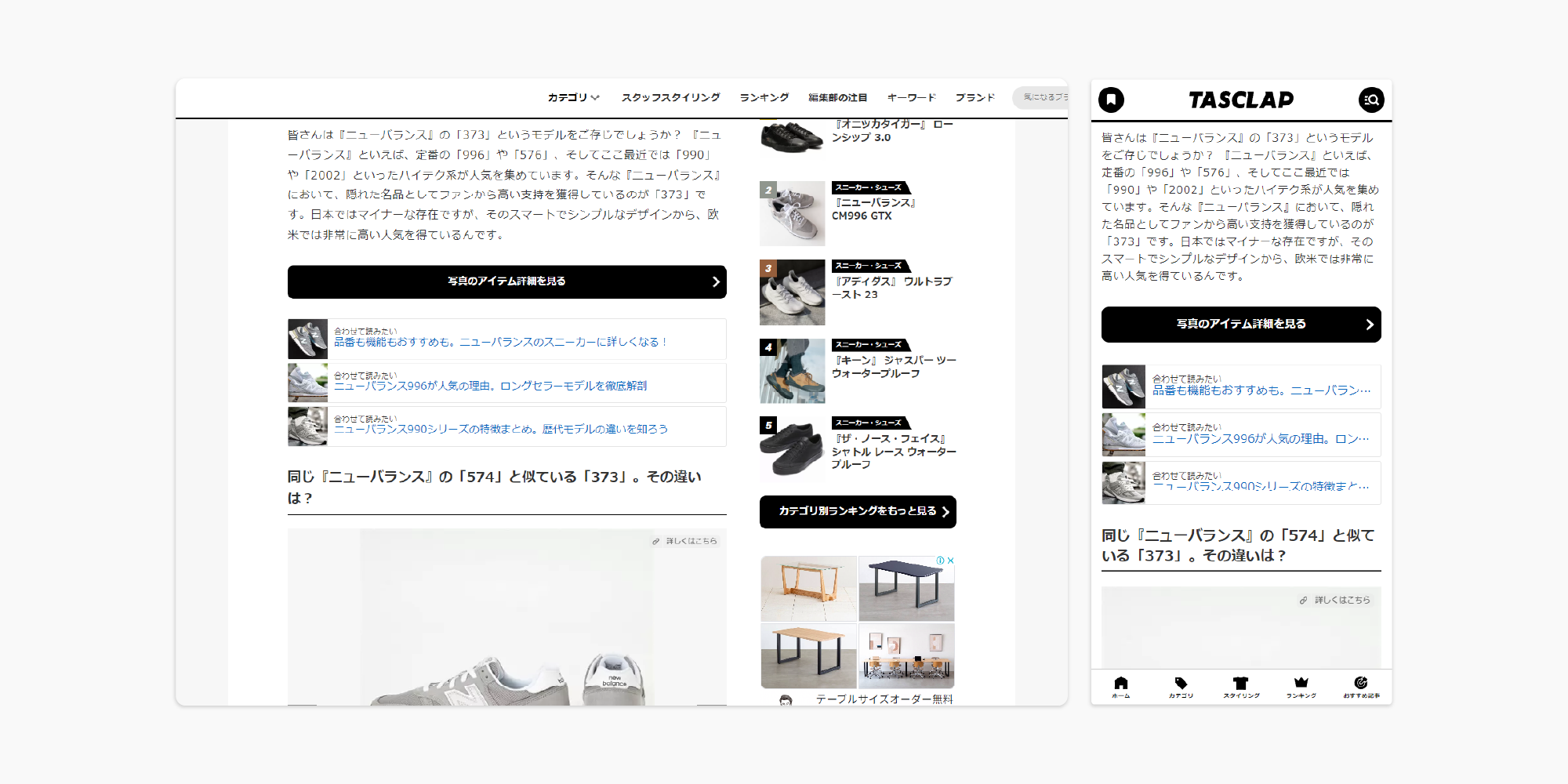Tap the bookmark icon in mobile header
This screenshot has height=784, width=1568.
tap(1111, 100)
